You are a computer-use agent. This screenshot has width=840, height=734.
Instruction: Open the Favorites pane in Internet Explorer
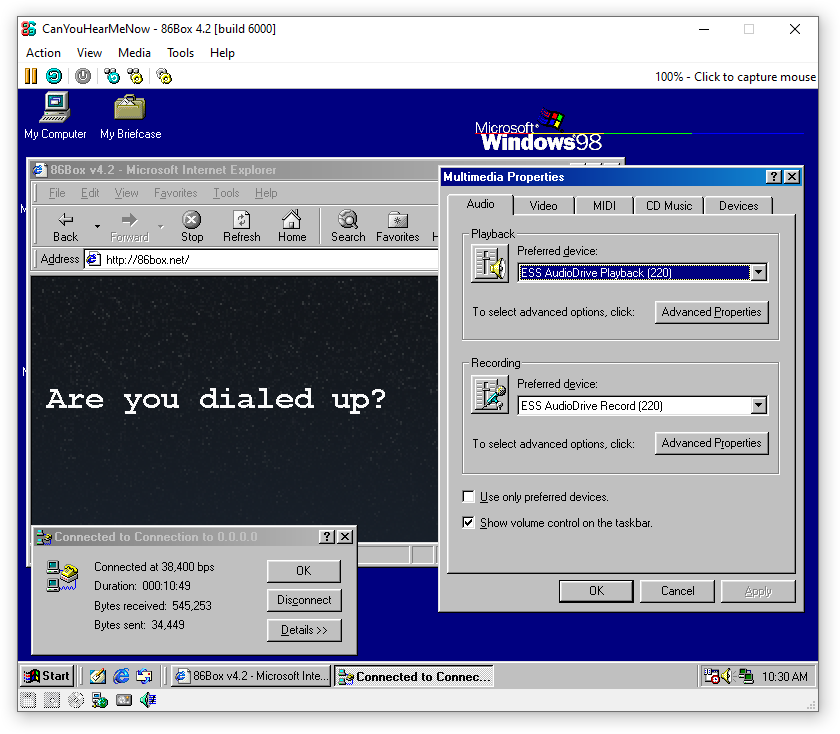click(398, 226)
